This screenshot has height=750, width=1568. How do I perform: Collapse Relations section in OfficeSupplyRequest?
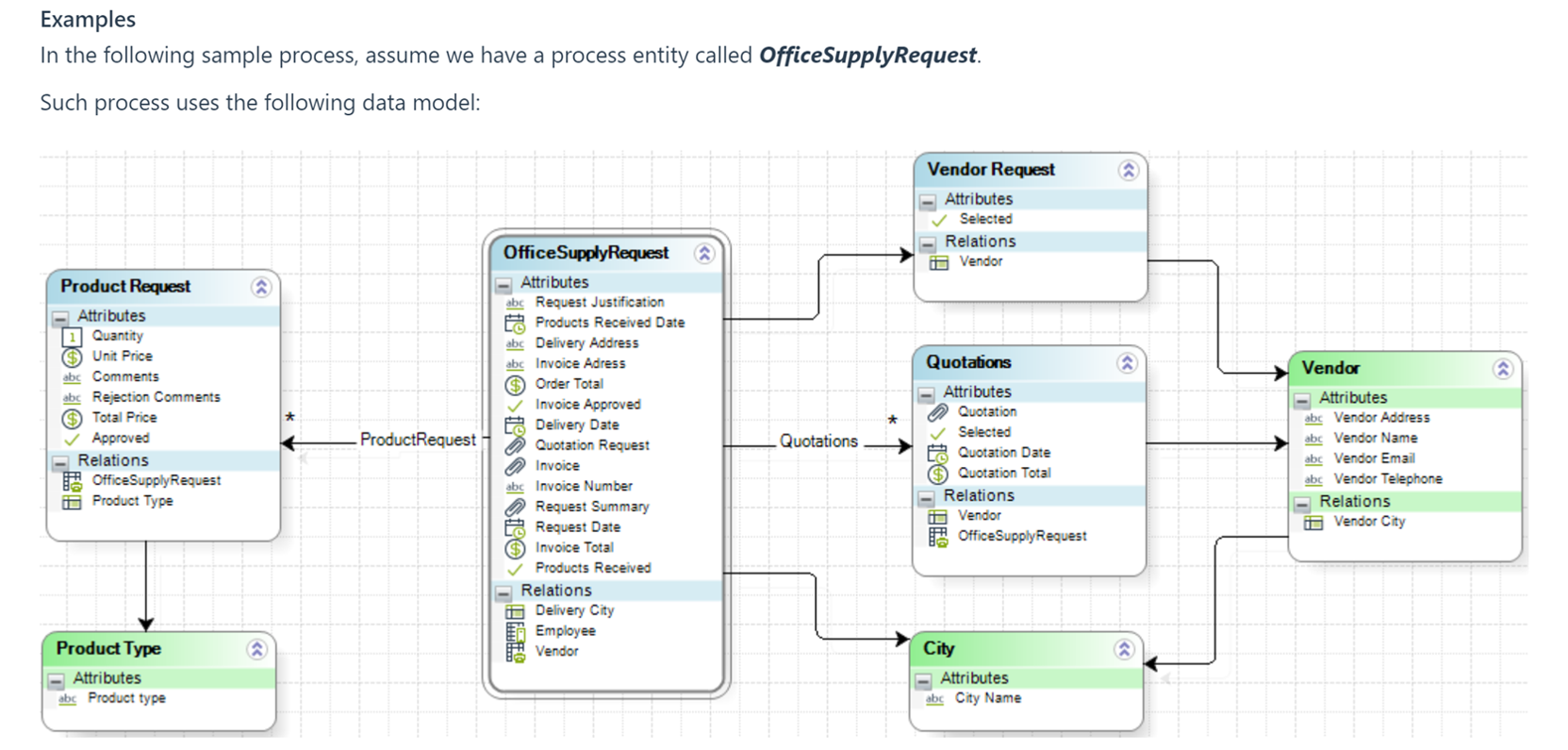tap(503, 592)
